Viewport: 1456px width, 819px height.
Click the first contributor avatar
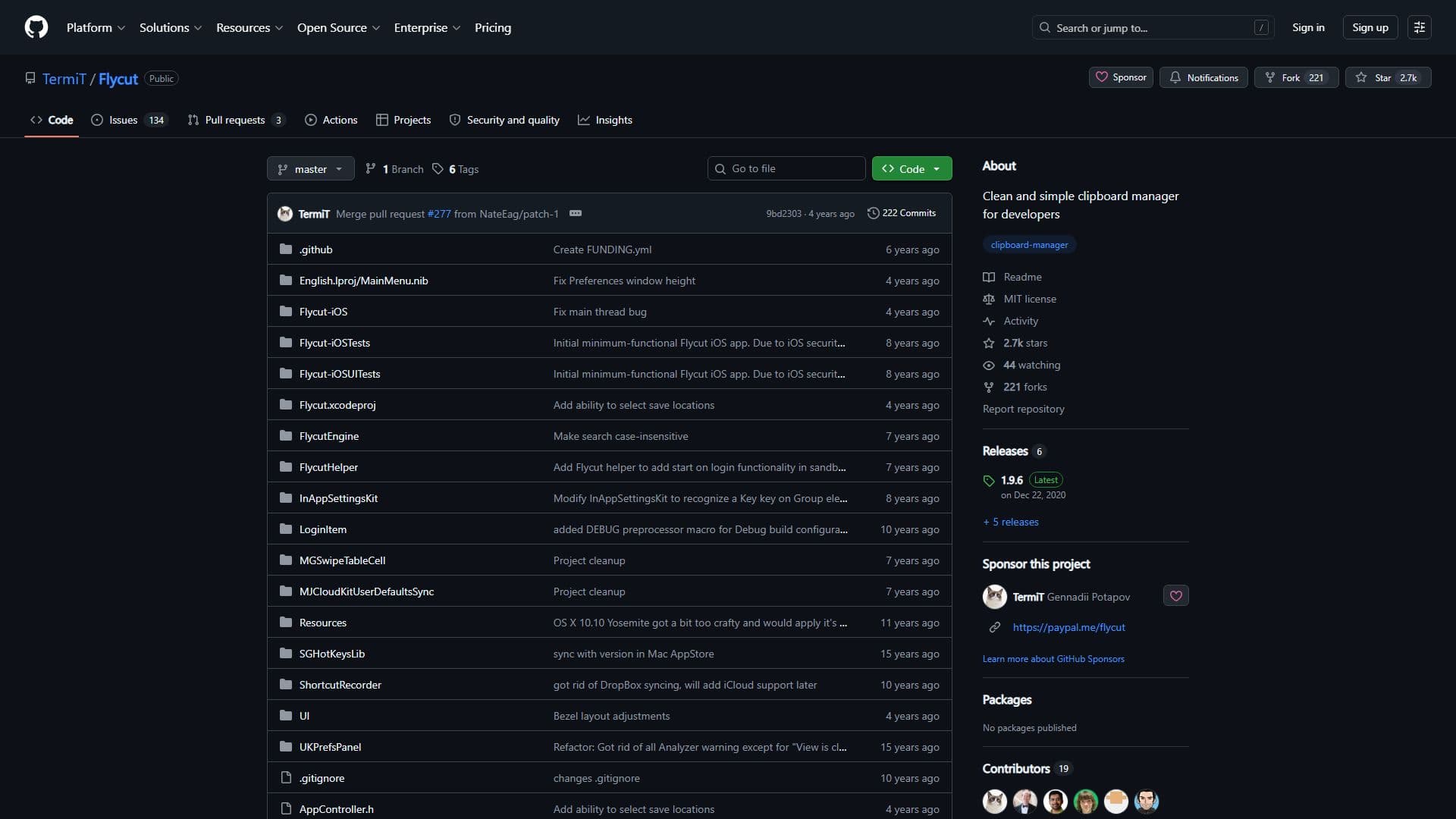(x=994, y=801)
